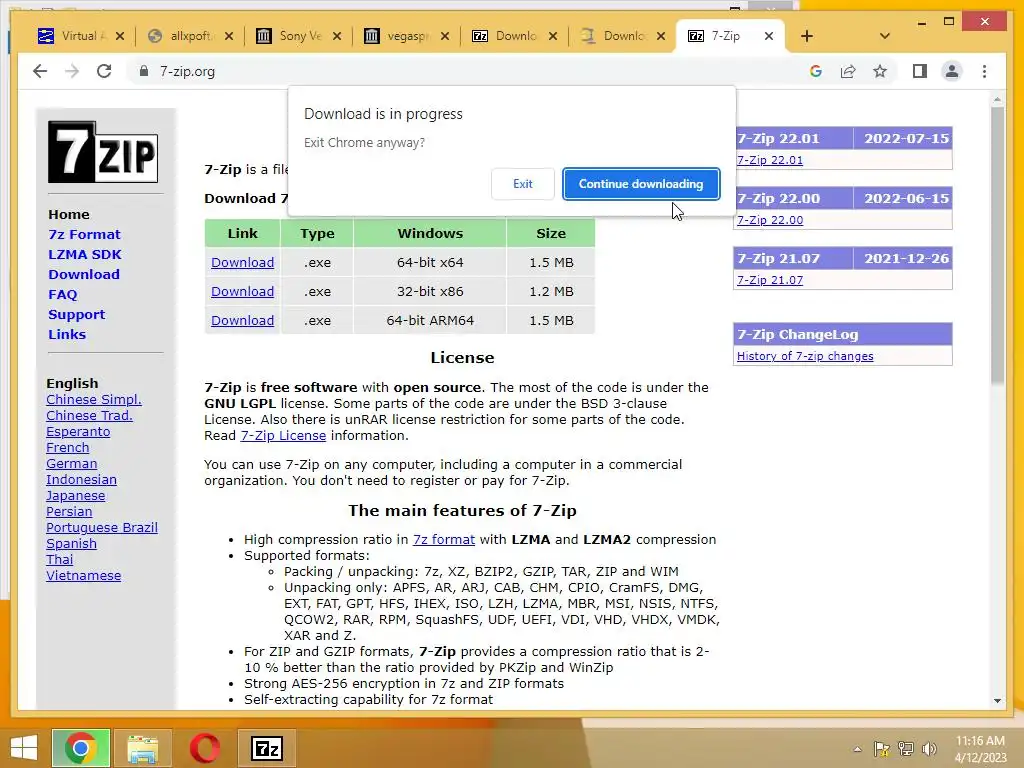Open the 7z format link

coord(443,539)
